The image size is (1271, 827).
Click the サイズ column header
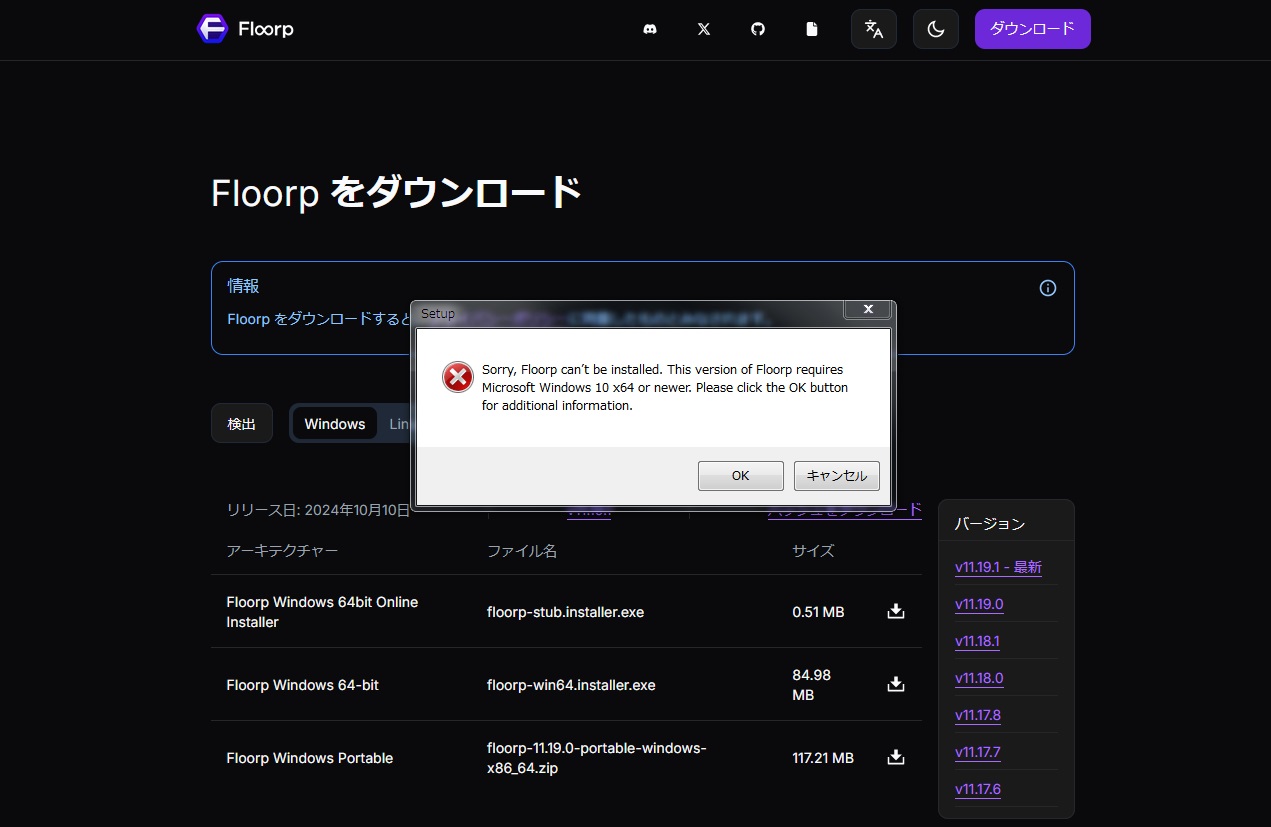[x=813, y=551]
